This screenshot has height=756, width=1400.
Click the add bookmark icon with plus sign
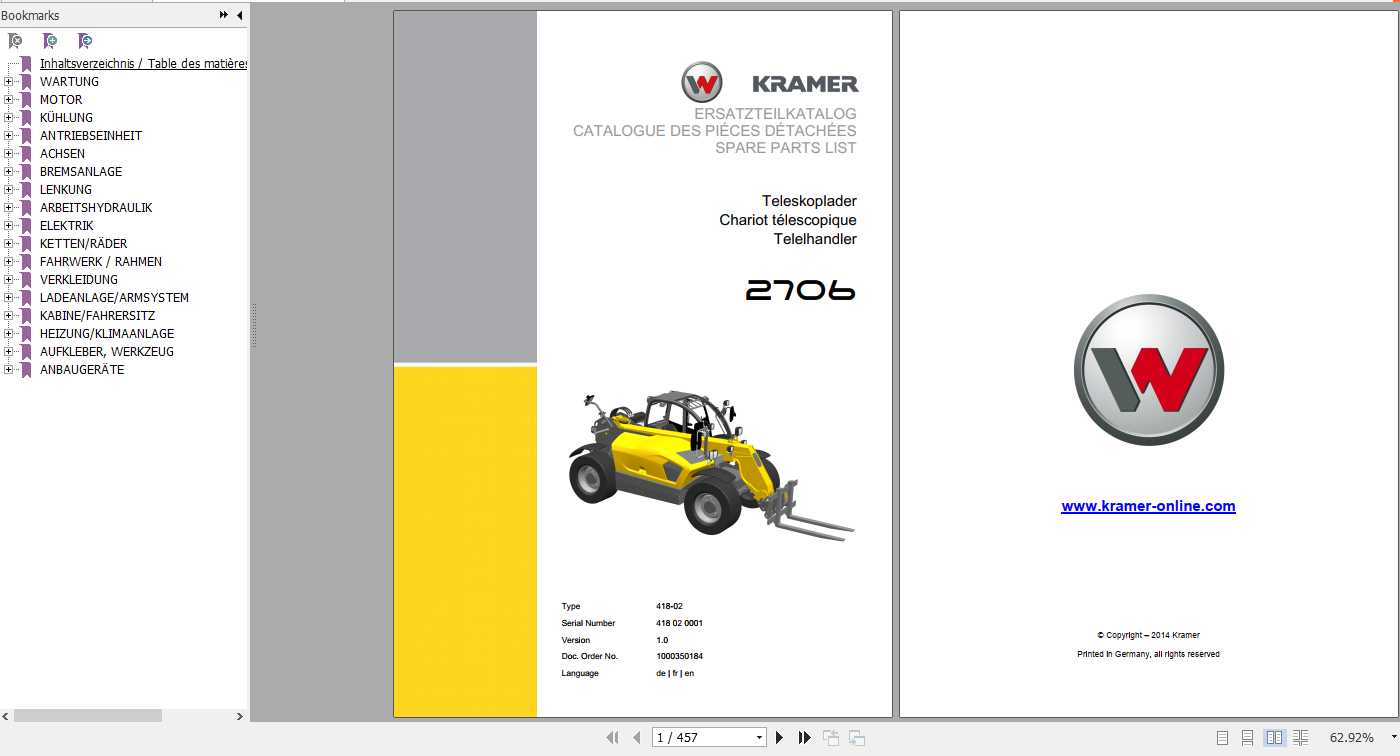(x=50, y=41)
